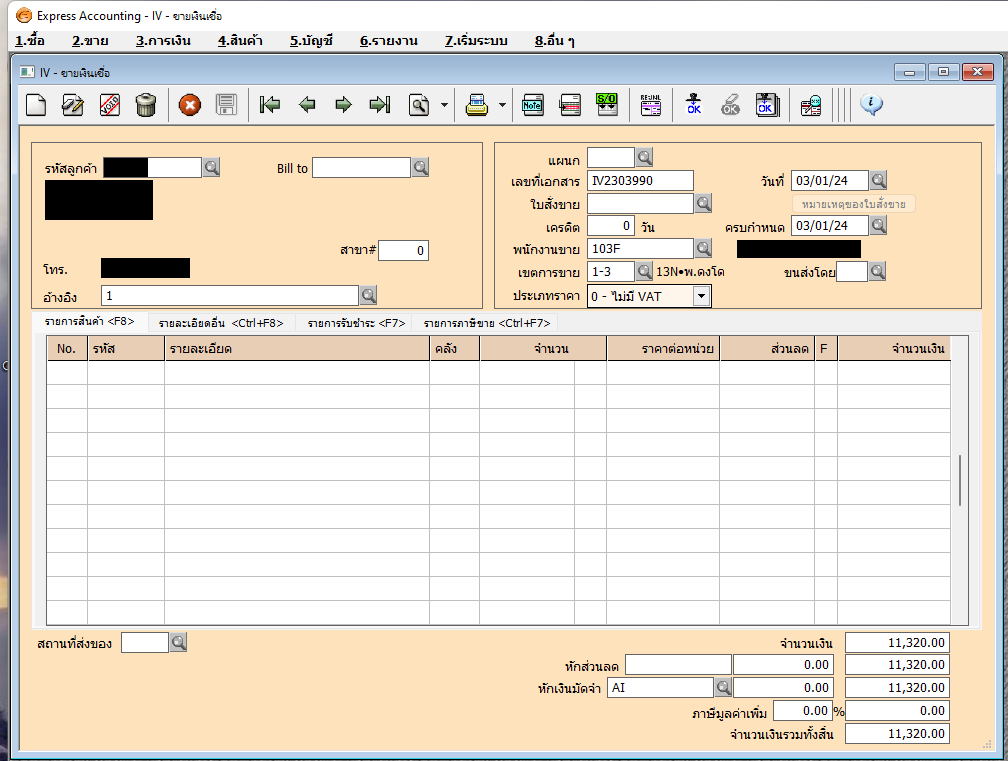Open the print options dropdown arrow
Image resolution: width=1008 pixels, height=761 pixels.
click(x=502, y=105)
